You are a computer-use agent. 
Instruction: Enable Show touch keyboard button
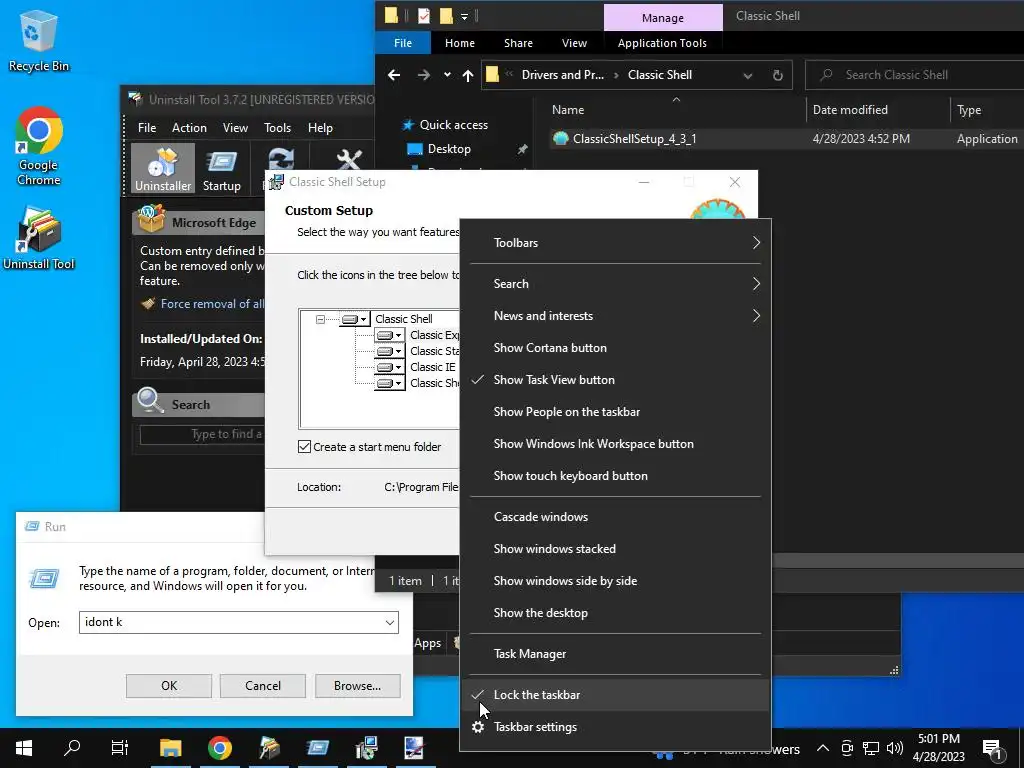[x=615, y=476]
